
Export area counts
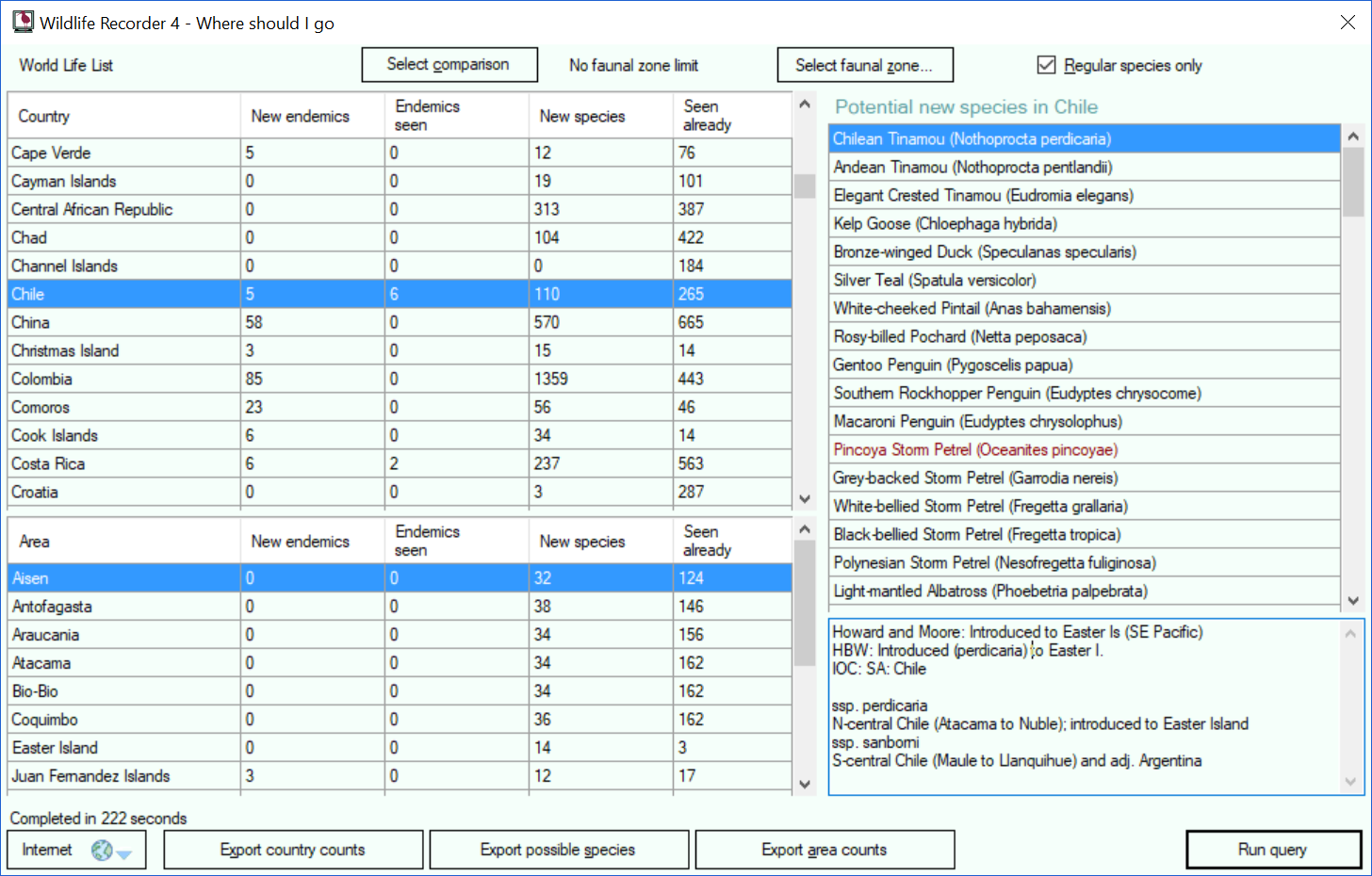[825, 850]
